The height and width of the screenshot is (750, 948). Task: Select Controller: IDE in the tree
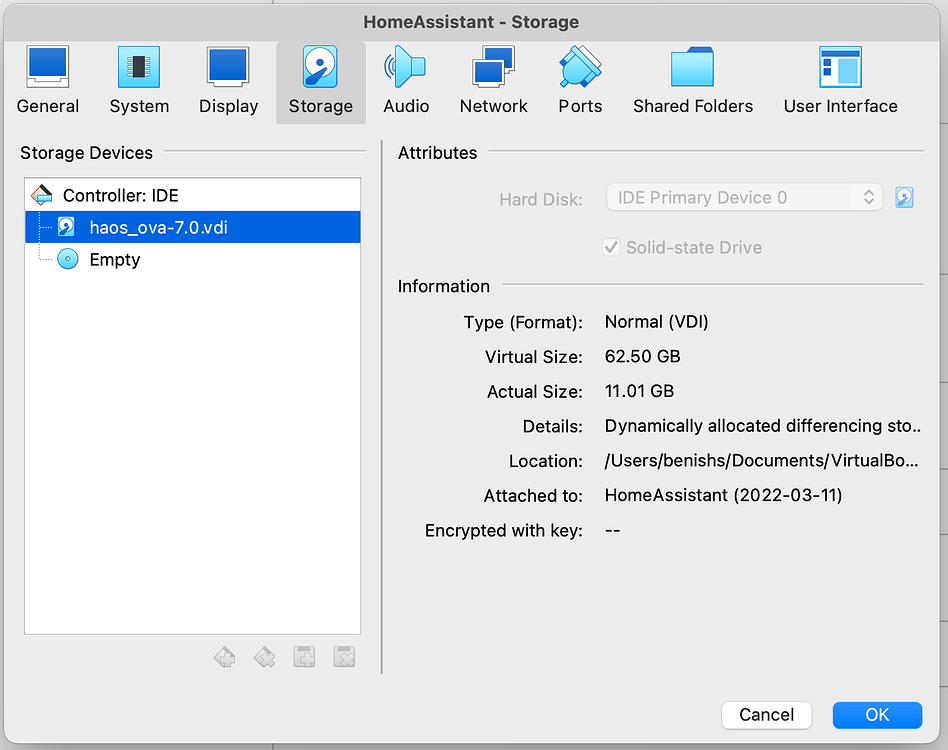click(x=193, y=195)
